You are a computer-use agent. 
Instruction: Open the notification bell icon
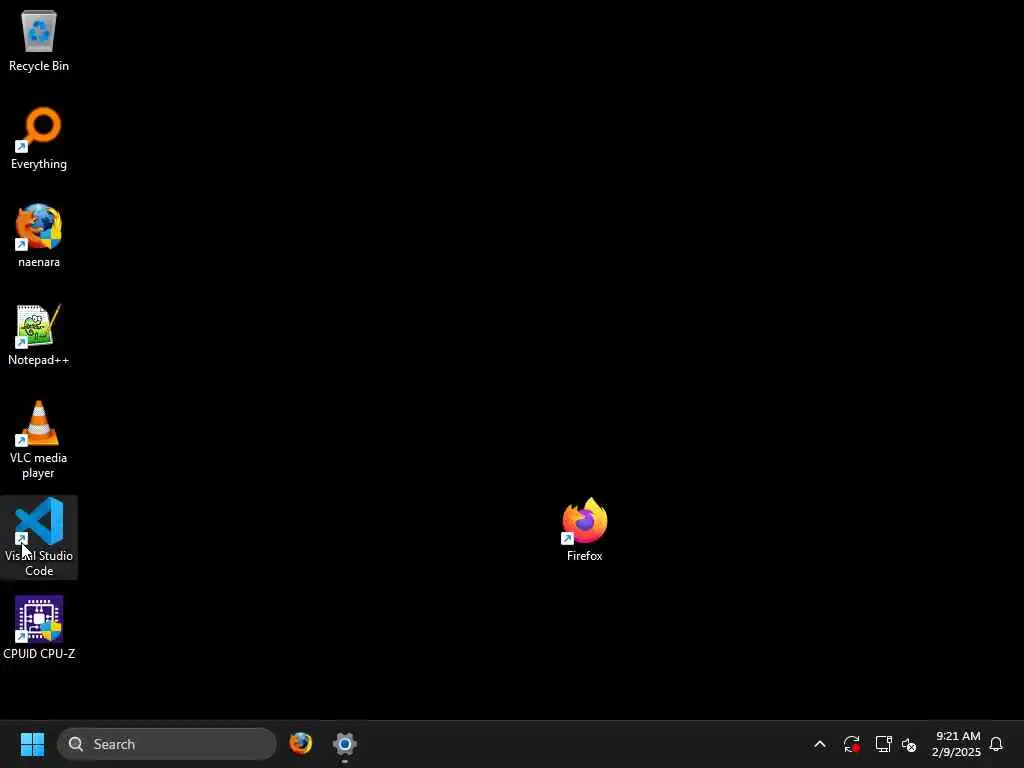point(996,744)
